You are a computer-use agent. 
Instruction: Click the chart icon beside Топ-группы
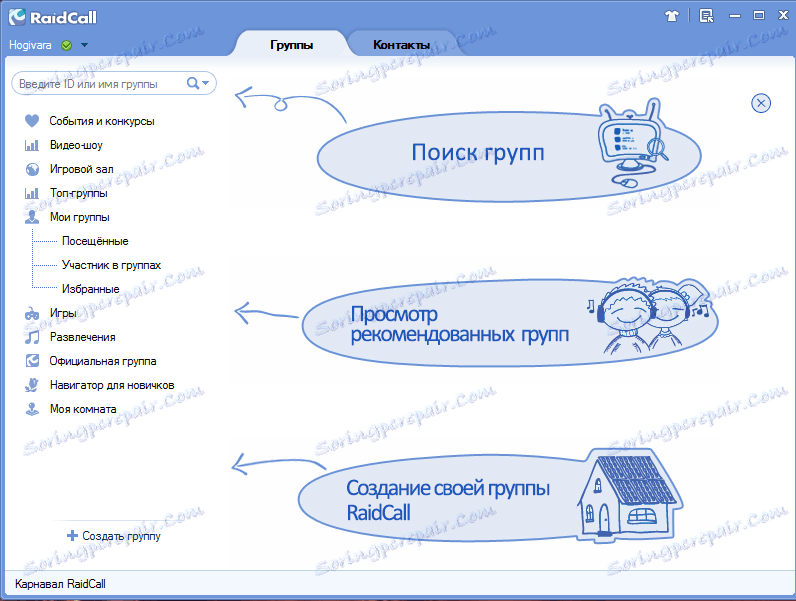click(32, 193)
